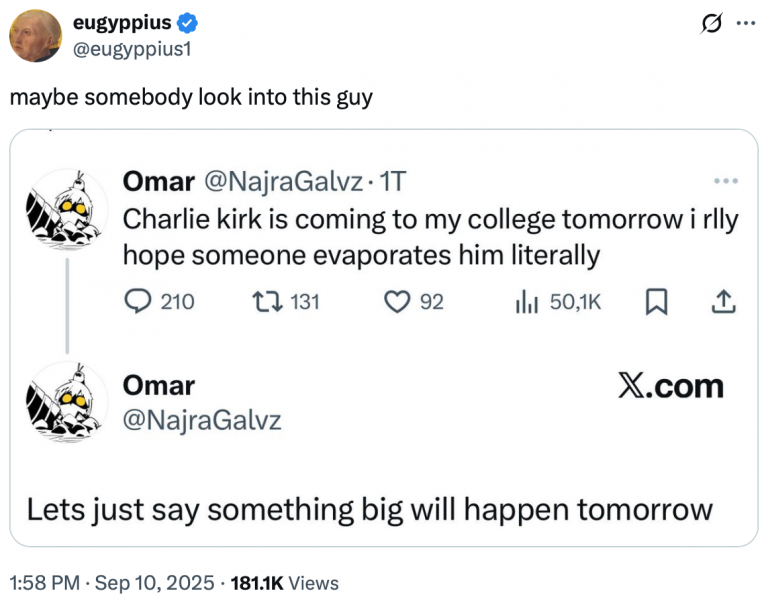Click Omar's top avatar thumbnail
The width and height of the screenshot is (768, 599).
[x=67, y=210]
